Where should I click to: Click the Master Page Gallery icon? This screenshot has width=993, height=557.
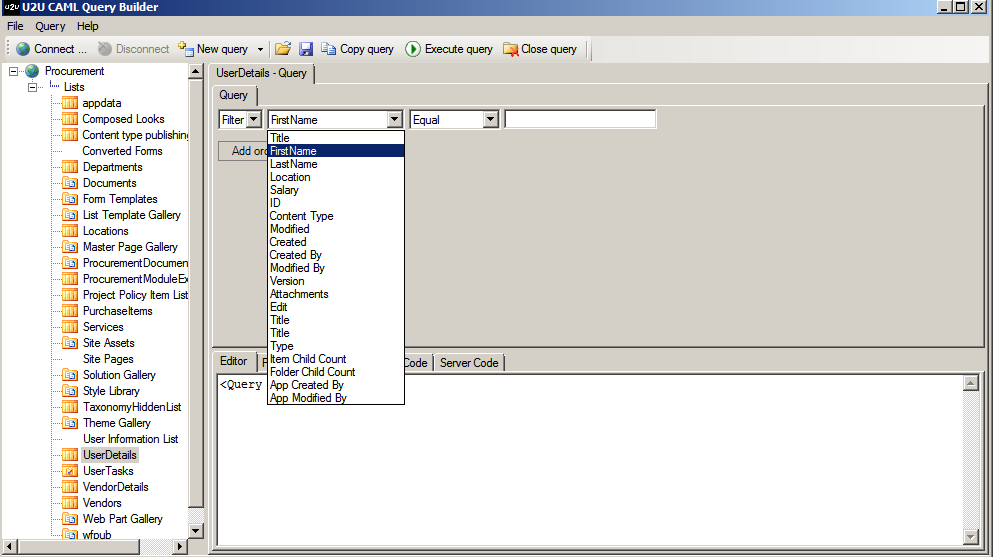tap(70, 247)
